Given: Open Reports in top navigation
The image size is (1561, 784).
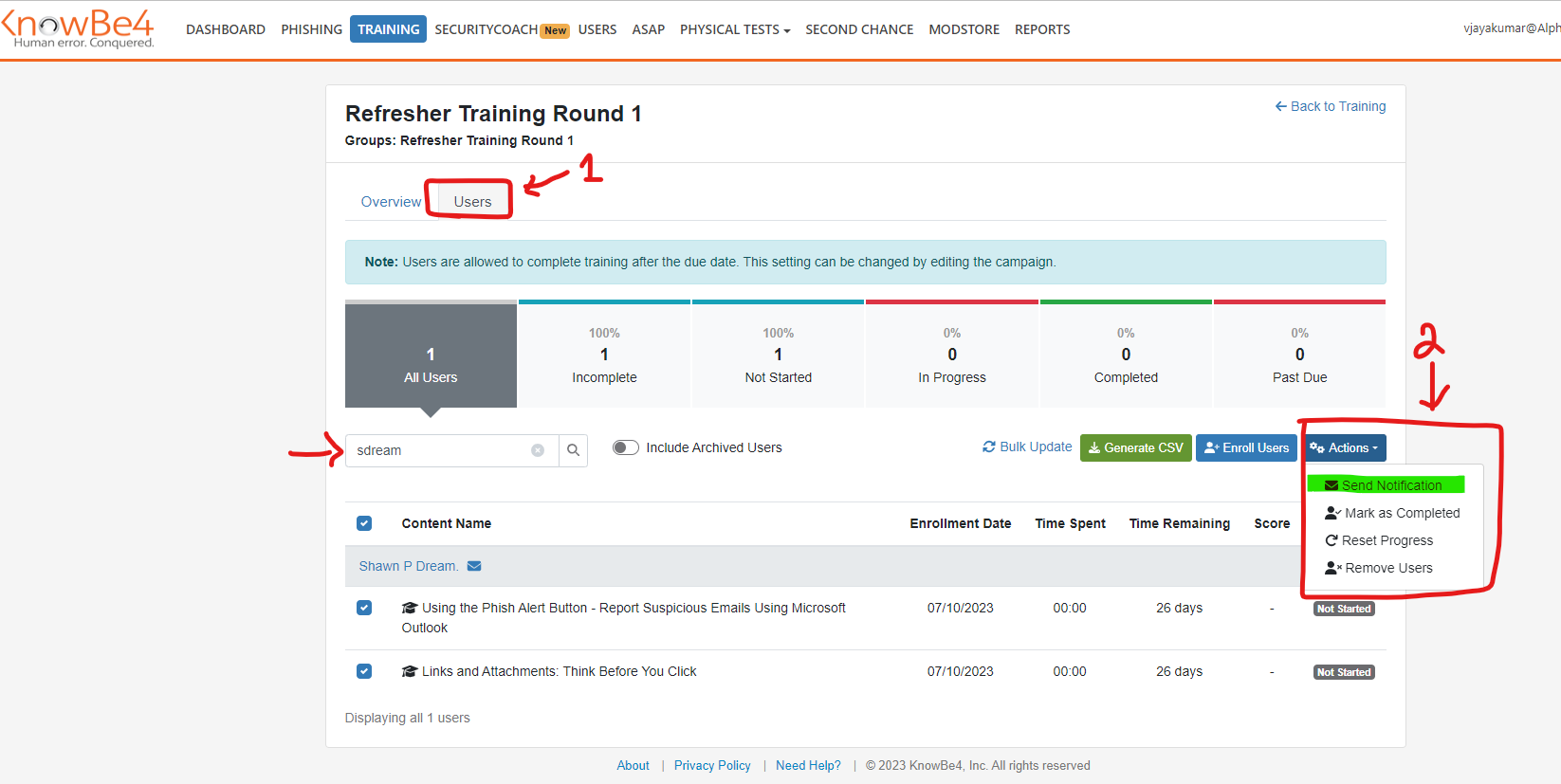Looking at the screenshot, I should tap(1042, 29).
